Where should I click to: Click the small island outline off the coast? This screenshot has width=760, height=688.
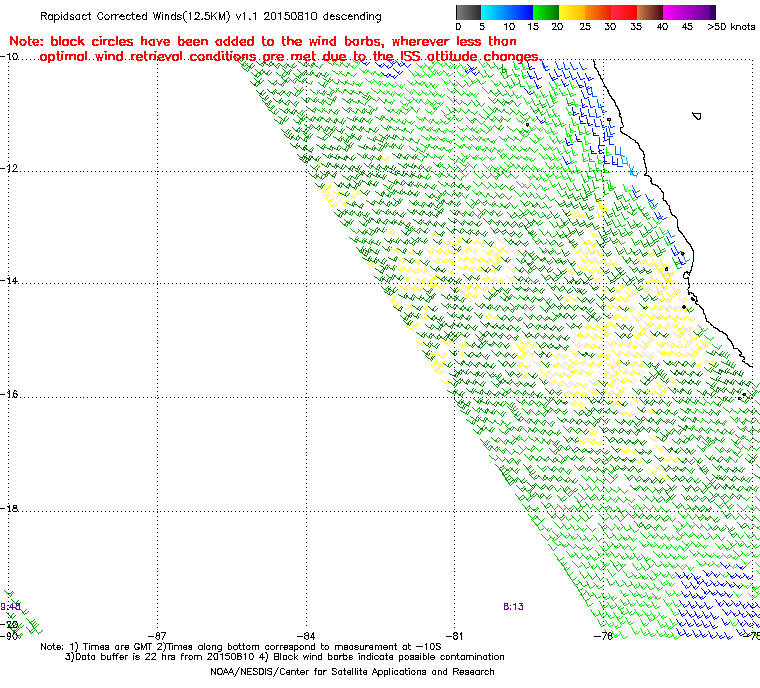coord(697,116)
